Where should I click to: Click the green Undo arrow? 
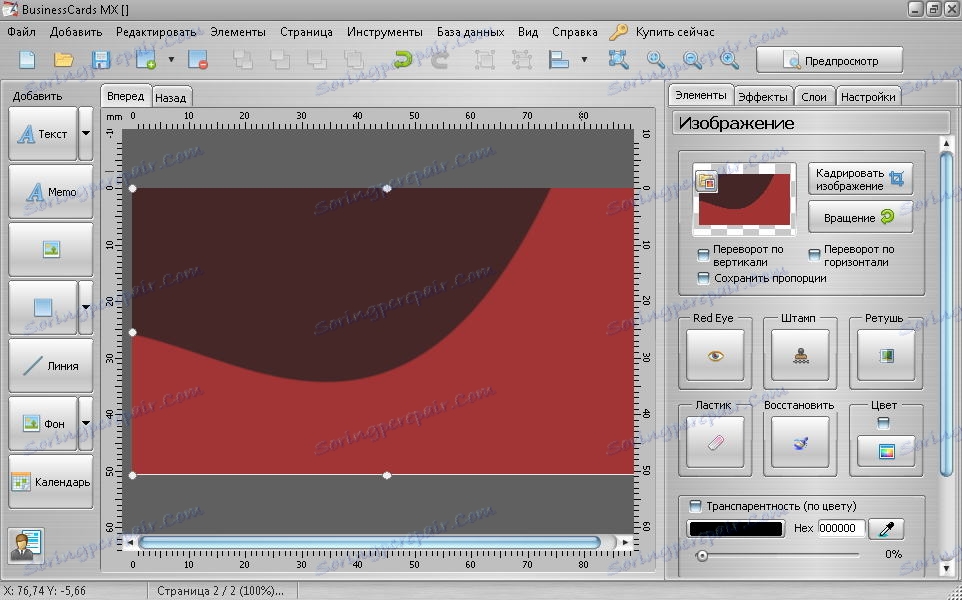[x=403, y=60]
